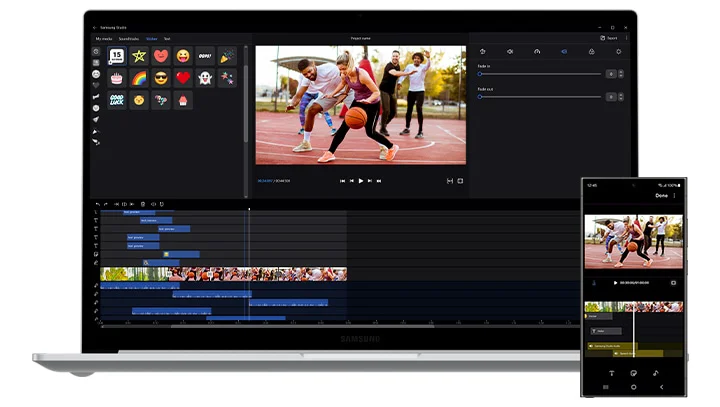Screen dimensions: 720x407
Task: Click the Fade out slider handle
Action: click(480, 97)
